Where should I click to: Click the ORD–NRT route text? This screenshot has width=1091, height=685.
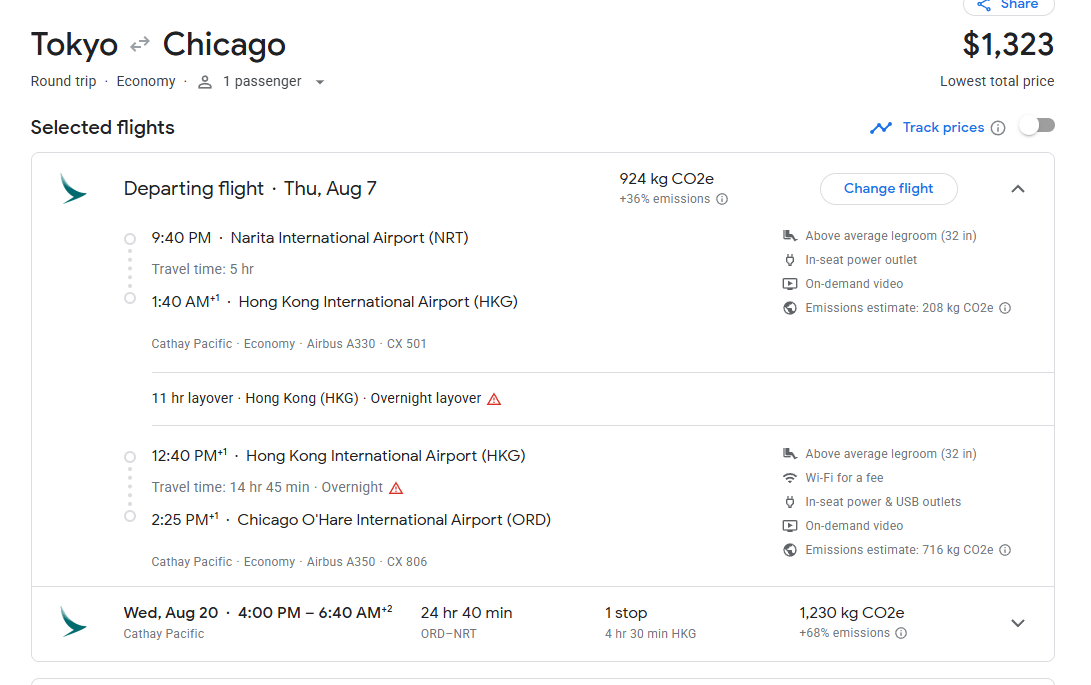[448, 633]
